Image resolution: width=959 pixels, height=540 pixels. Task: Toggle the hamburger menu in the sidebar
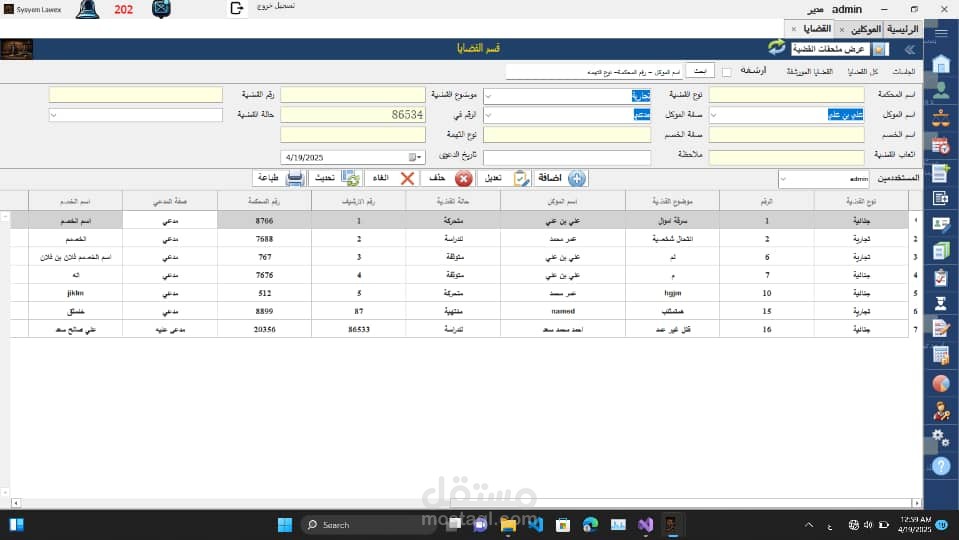click(x=941, y=33)
